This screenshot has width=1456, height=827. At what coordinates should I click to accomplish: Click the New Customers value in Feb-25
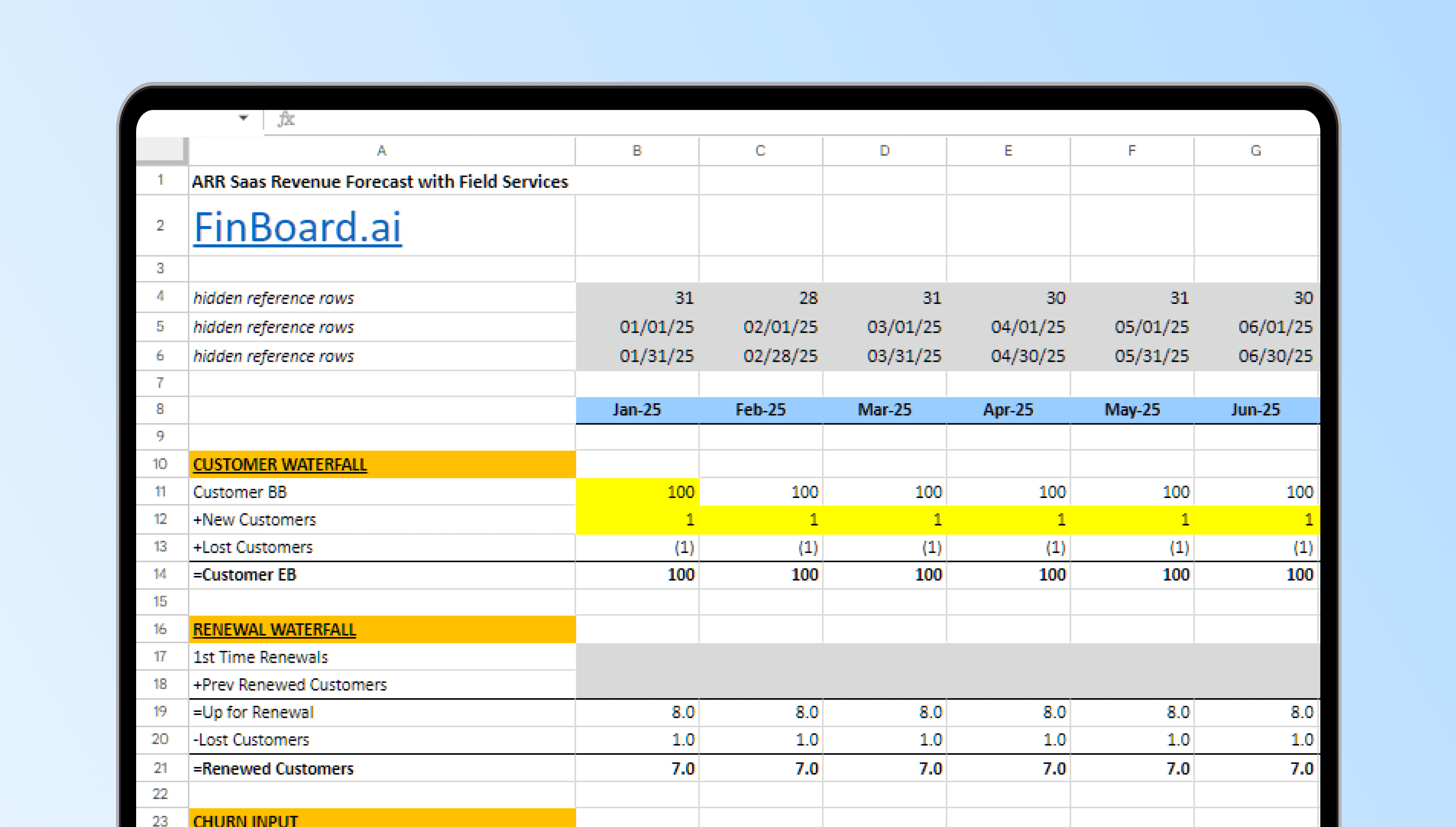(761, 519)
